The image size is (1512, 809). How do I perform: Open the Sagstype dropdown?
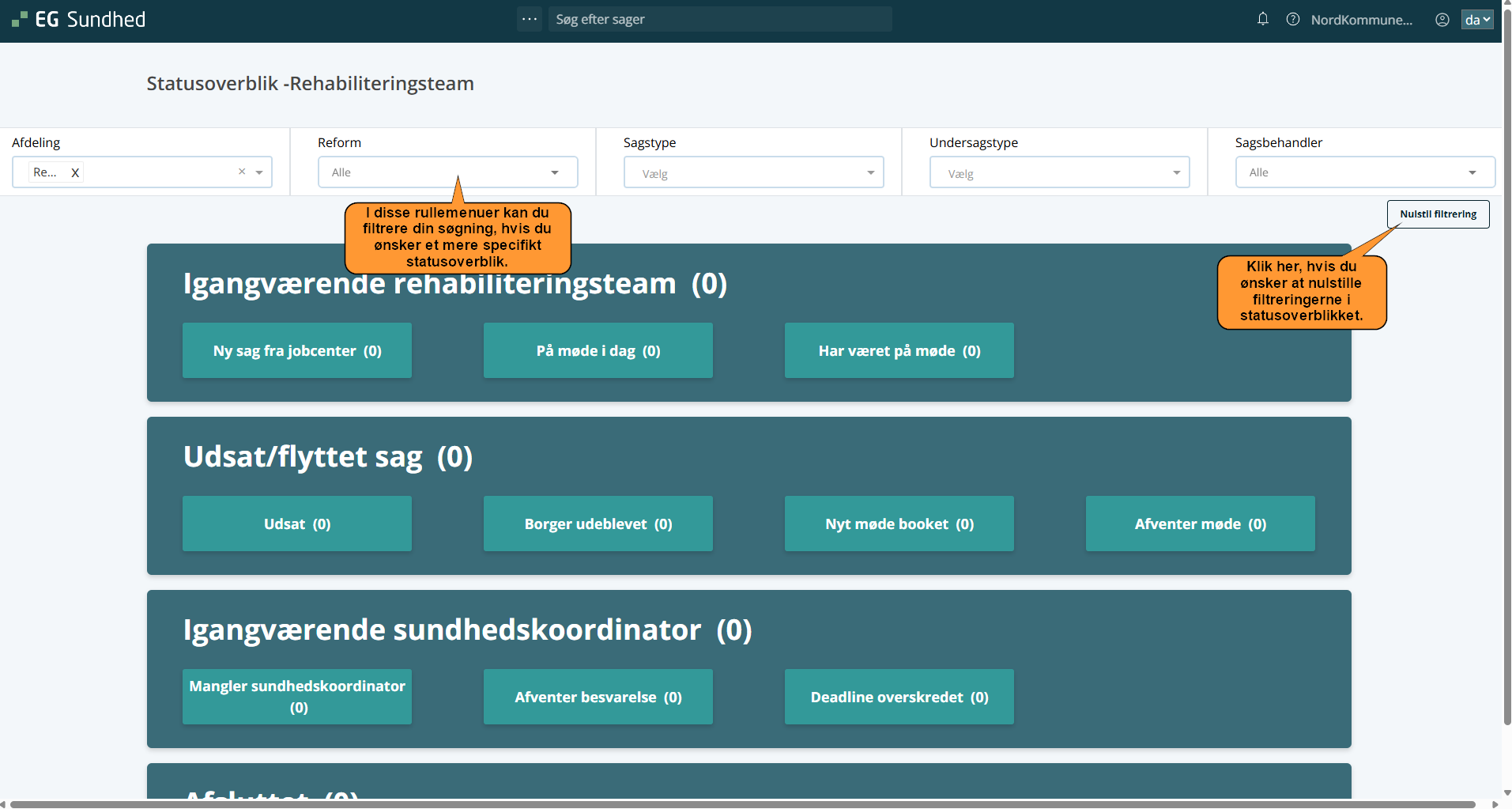pos(753,172)
